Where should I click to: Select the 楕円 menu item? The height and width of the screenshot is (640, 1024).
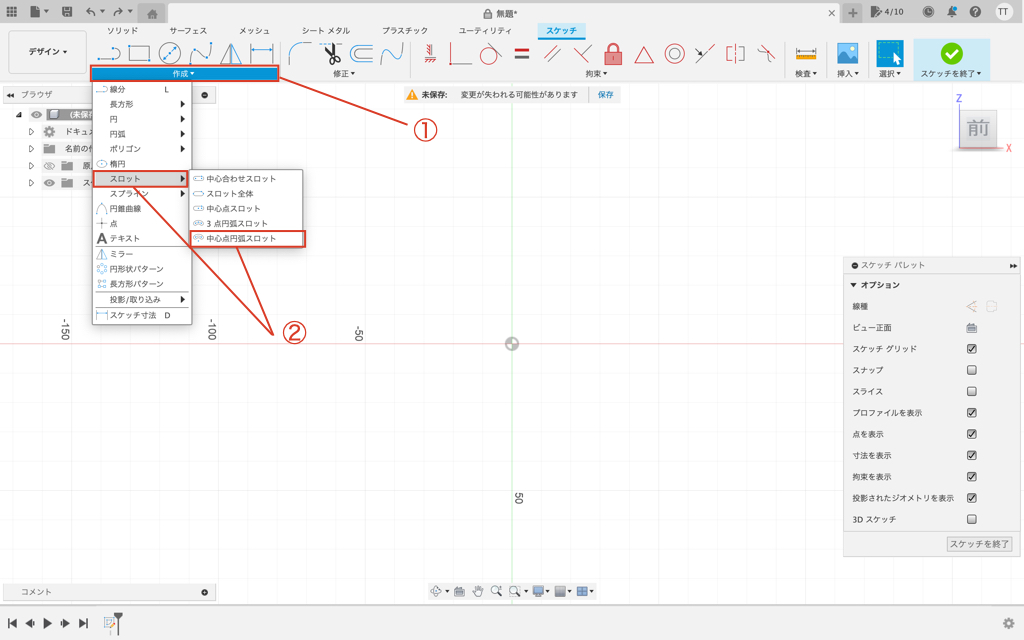142,164
